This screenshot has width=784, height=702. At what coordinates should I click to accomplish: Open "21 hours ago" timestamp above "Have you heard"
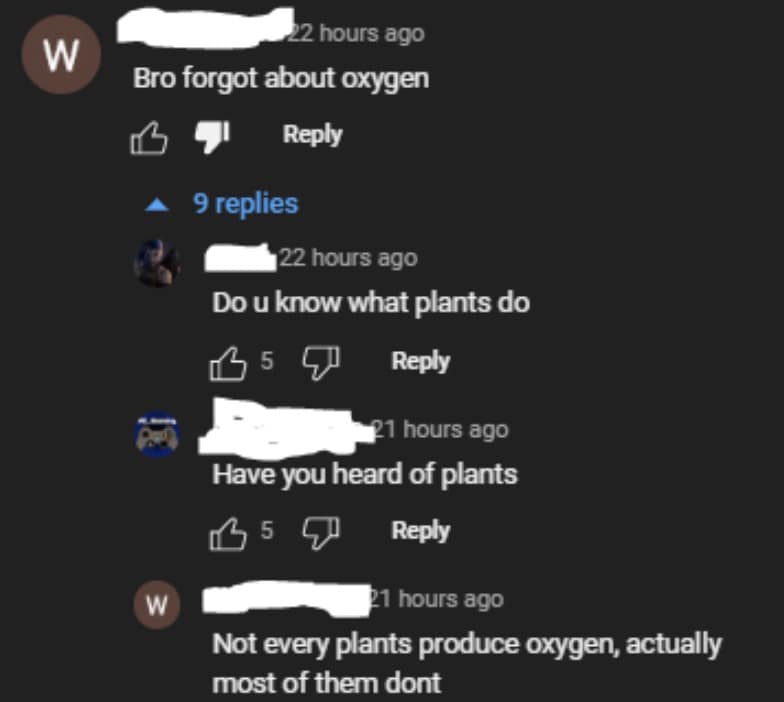[440, 430]
